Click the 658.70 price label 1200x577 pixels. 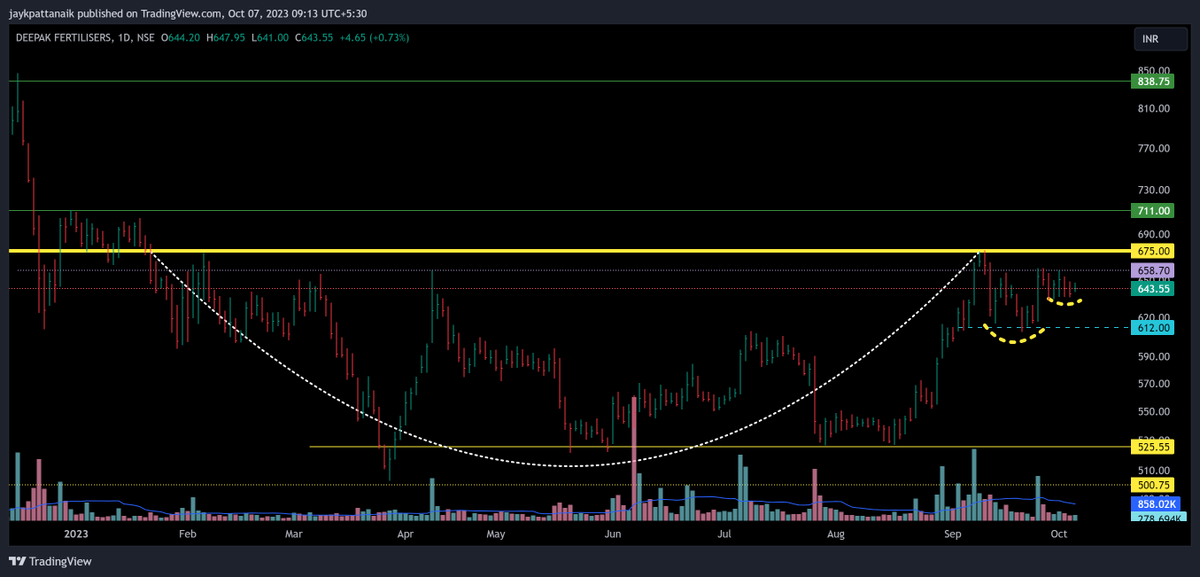pos(1154,271)
